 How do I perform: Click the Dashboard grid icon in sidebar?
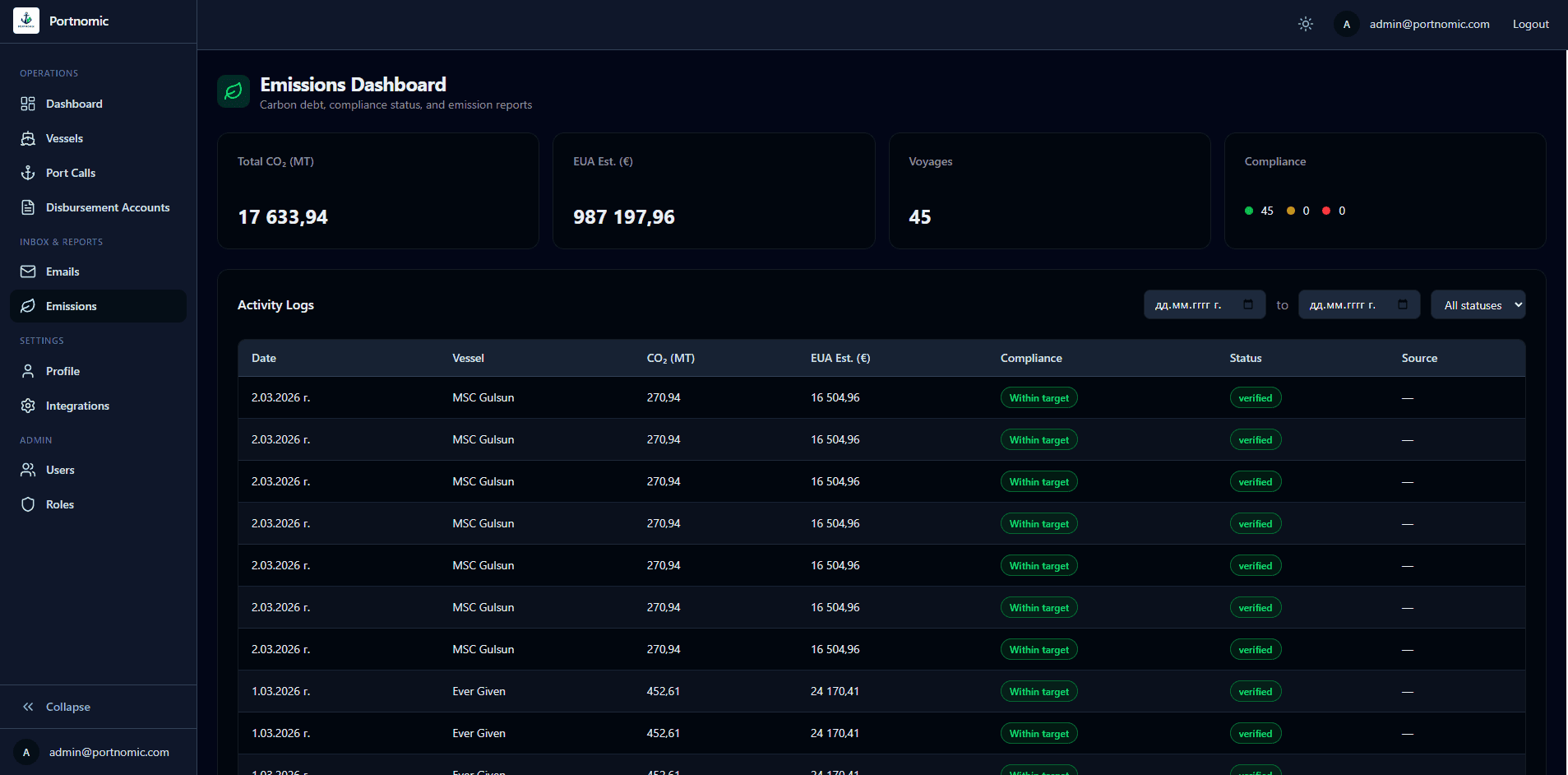pyautogui.click(x=28, y=104)
